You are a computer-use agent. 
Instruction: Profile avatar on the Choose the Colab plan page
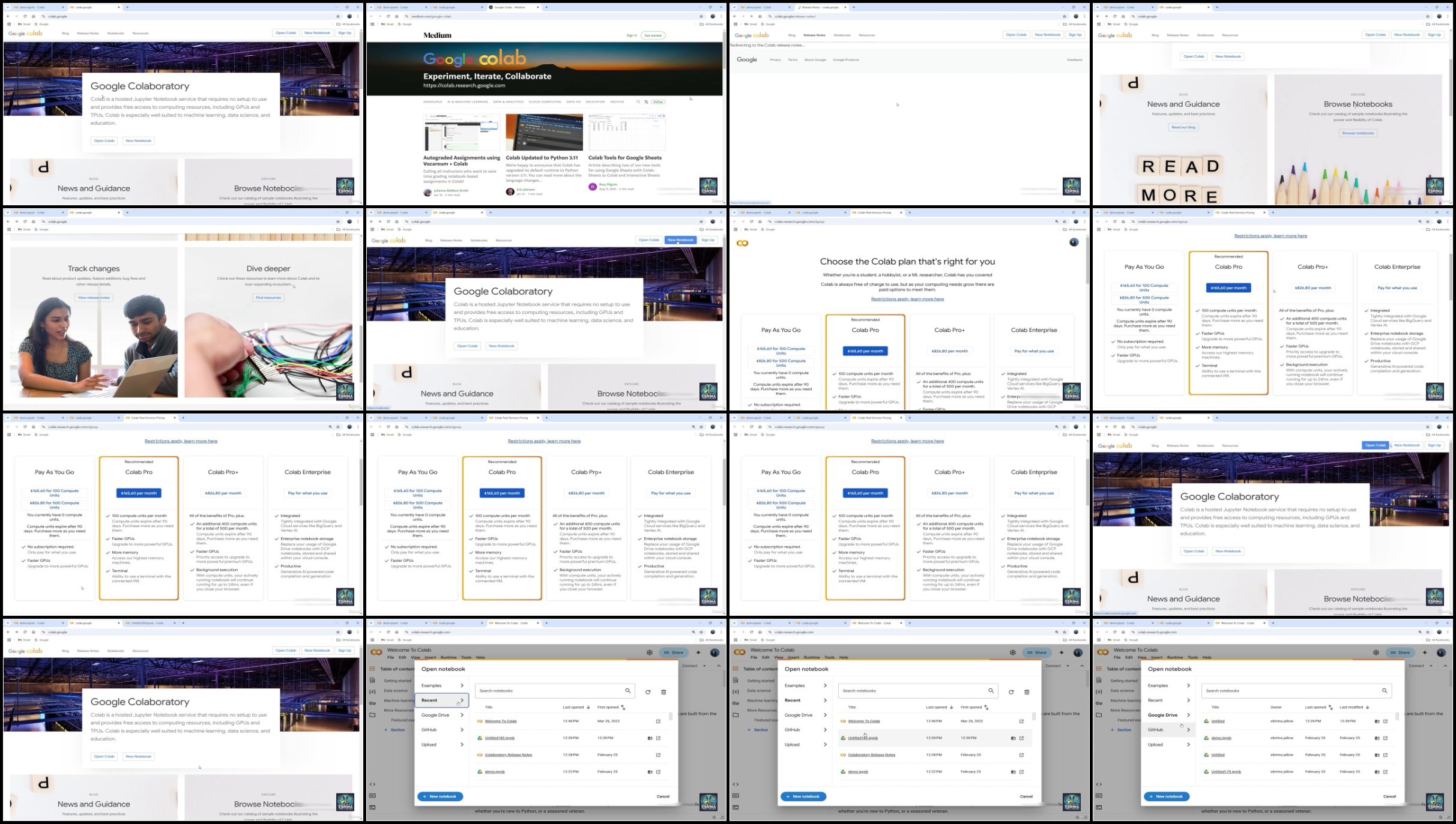[1074, 242]
